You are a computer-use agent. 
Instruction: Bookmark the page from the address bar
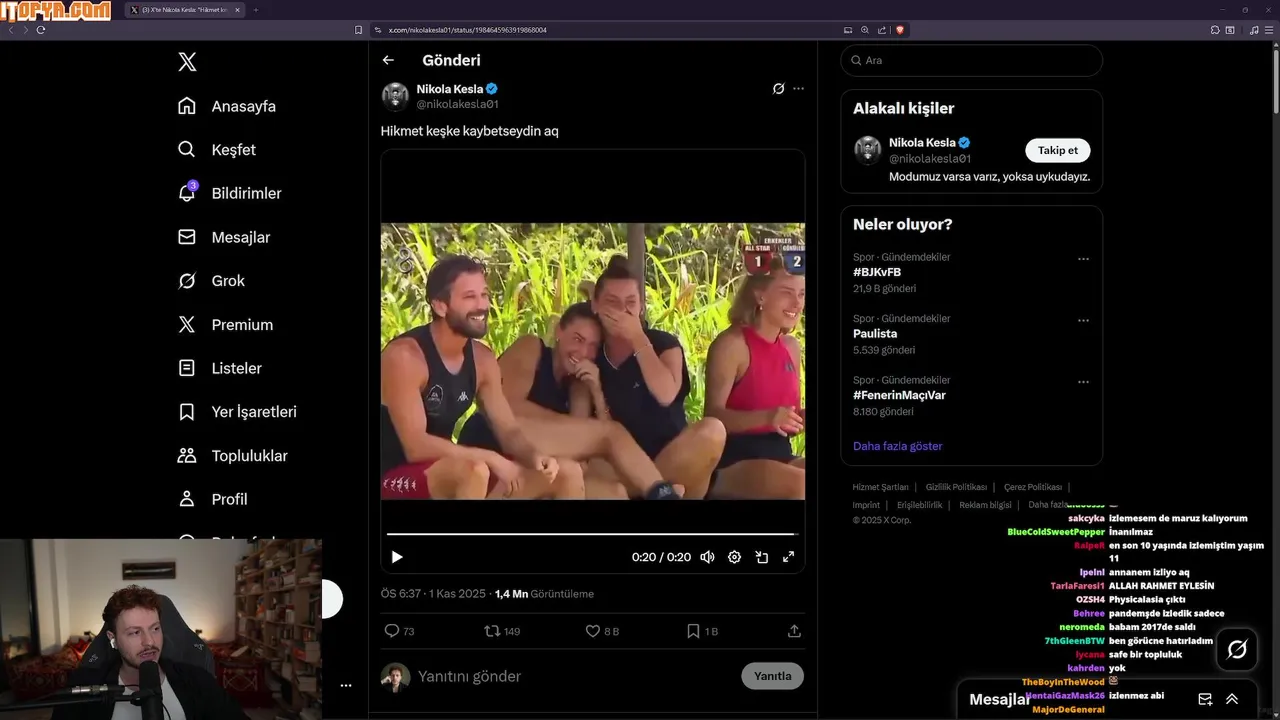358,30
